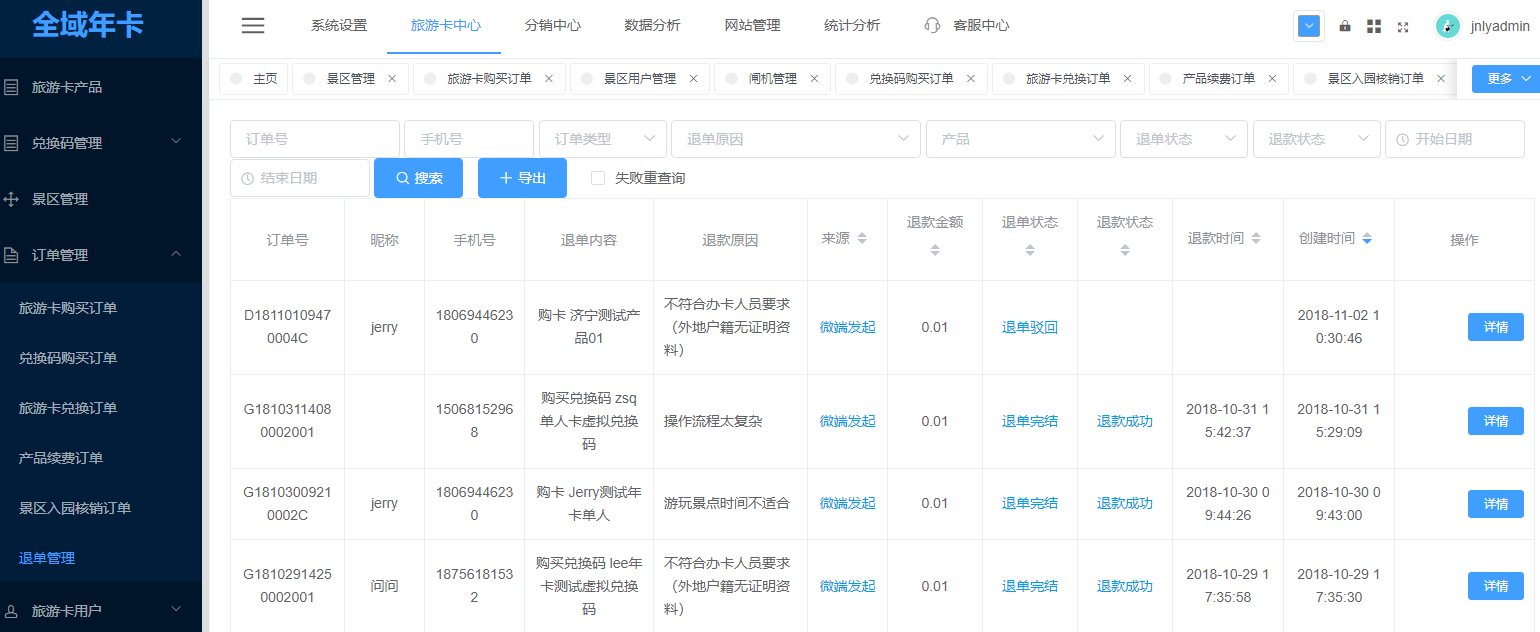Open the 订单类型 dropdown
This screenshot has height=632, width=1540.
(x=603, y=139)
